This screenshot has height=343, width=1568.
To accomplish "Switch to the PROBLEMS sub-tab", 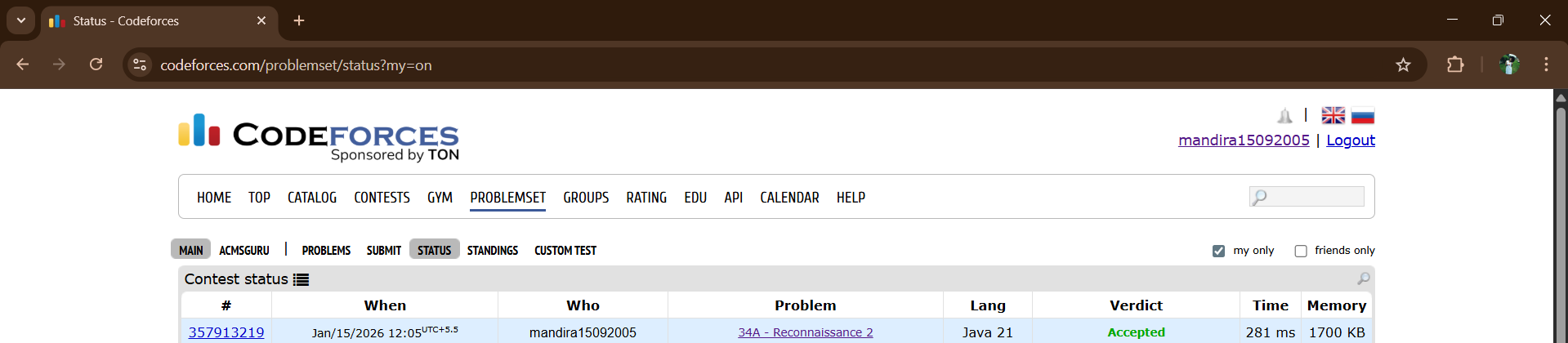I will click(326, 251).
